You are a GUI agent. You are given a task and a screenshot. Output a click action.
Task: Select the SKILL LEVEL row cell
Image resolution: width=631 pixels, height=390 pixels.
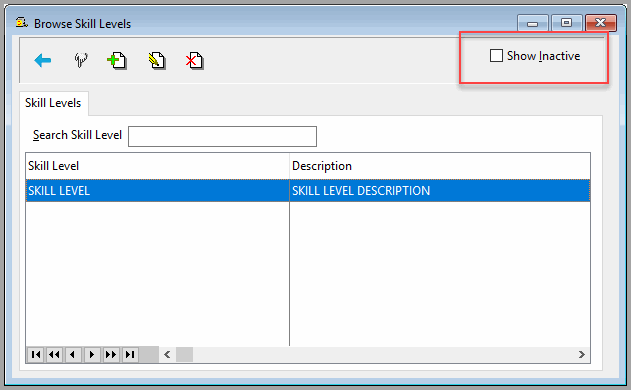tap(157, 190)
